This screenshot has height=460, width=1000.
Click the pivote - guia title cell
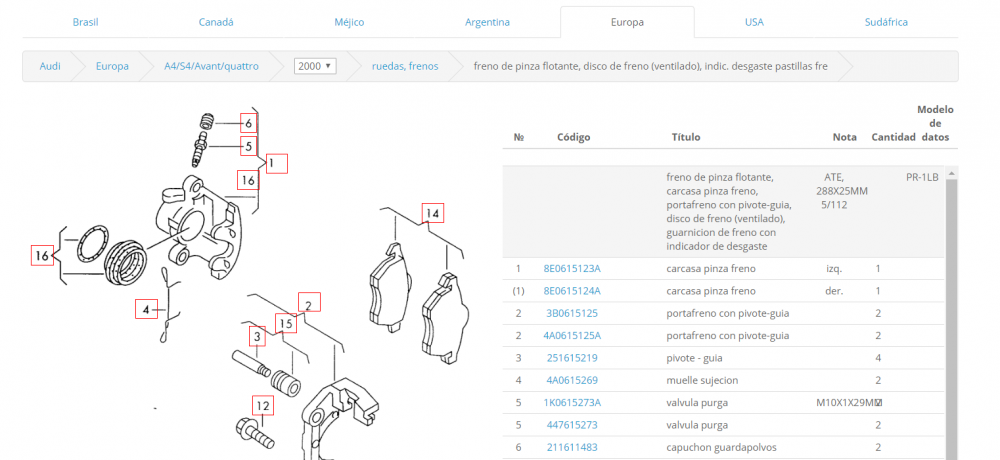[x=694, y=358]
